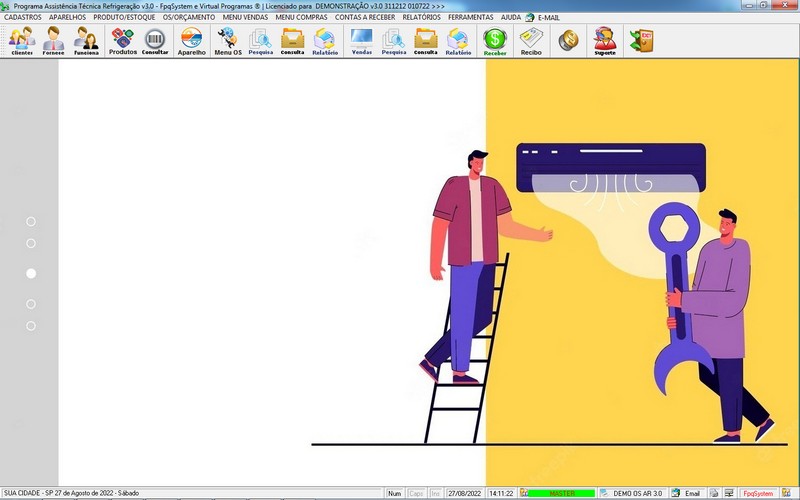
Task: Open the Fornece suppliers icon
Action: (x=54, y=41)
